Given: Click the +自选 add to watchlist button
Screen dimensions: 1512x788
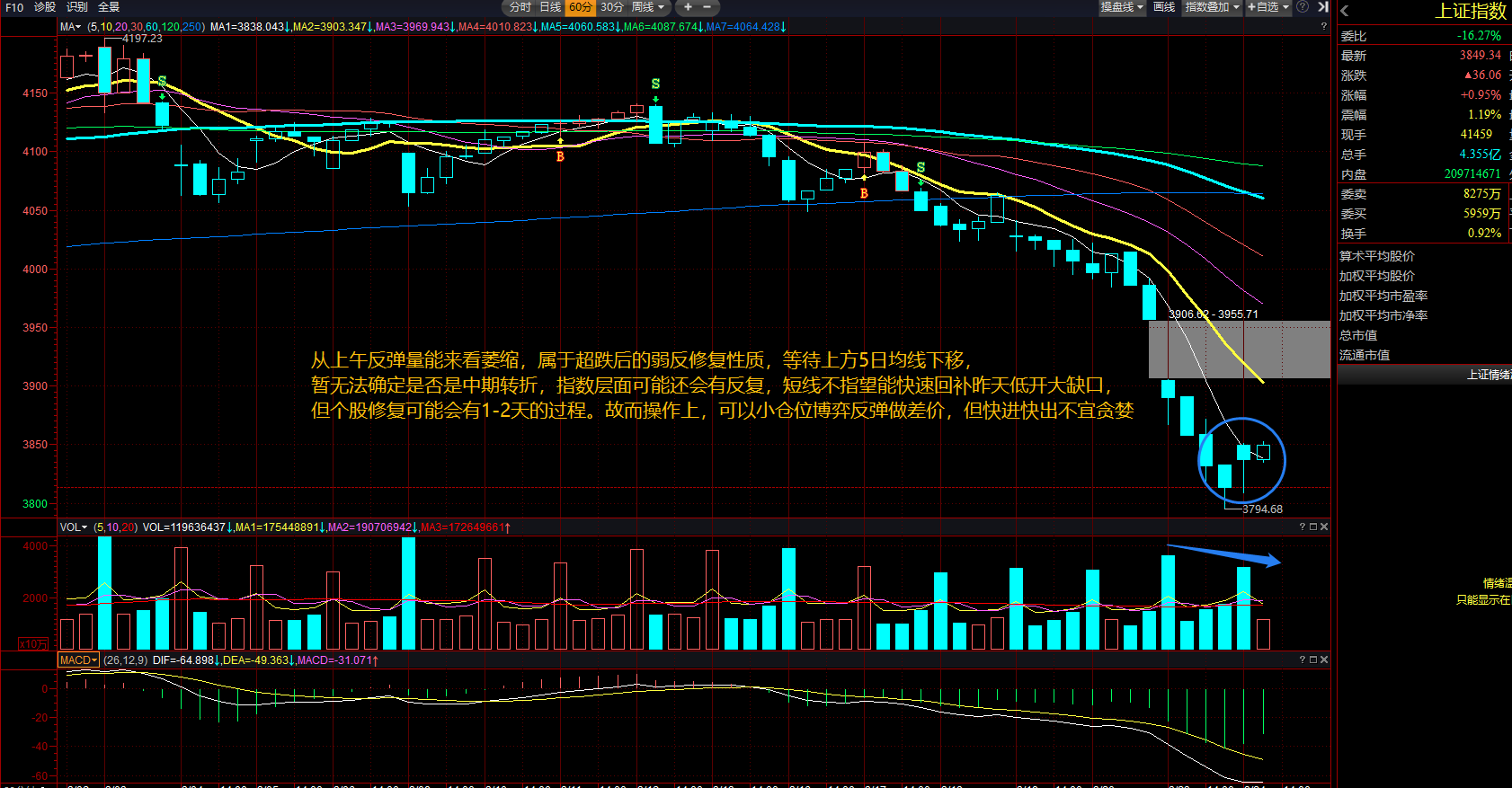Looking at the screenshot, I should (1267, 7).
